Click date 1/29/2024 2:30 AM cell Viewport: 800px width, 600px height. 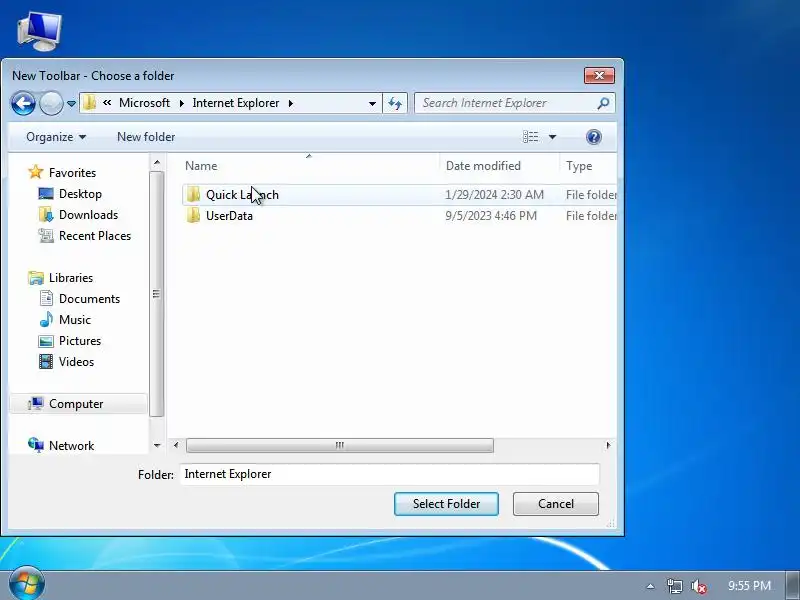click(x=494, y=195)
